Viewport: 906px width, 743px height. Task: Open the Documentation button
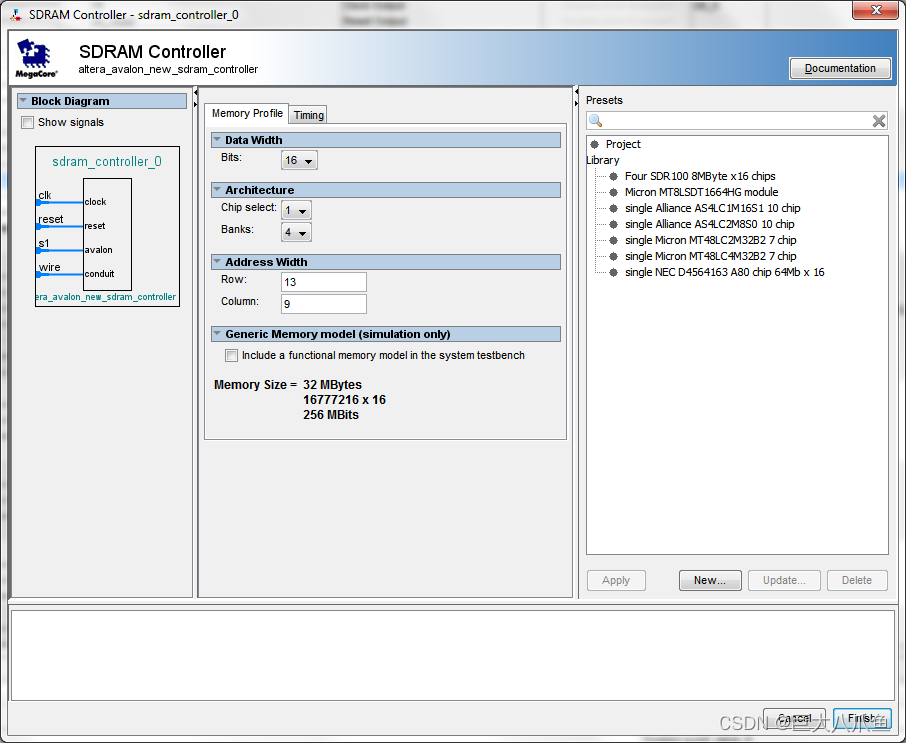click(840, 68)
